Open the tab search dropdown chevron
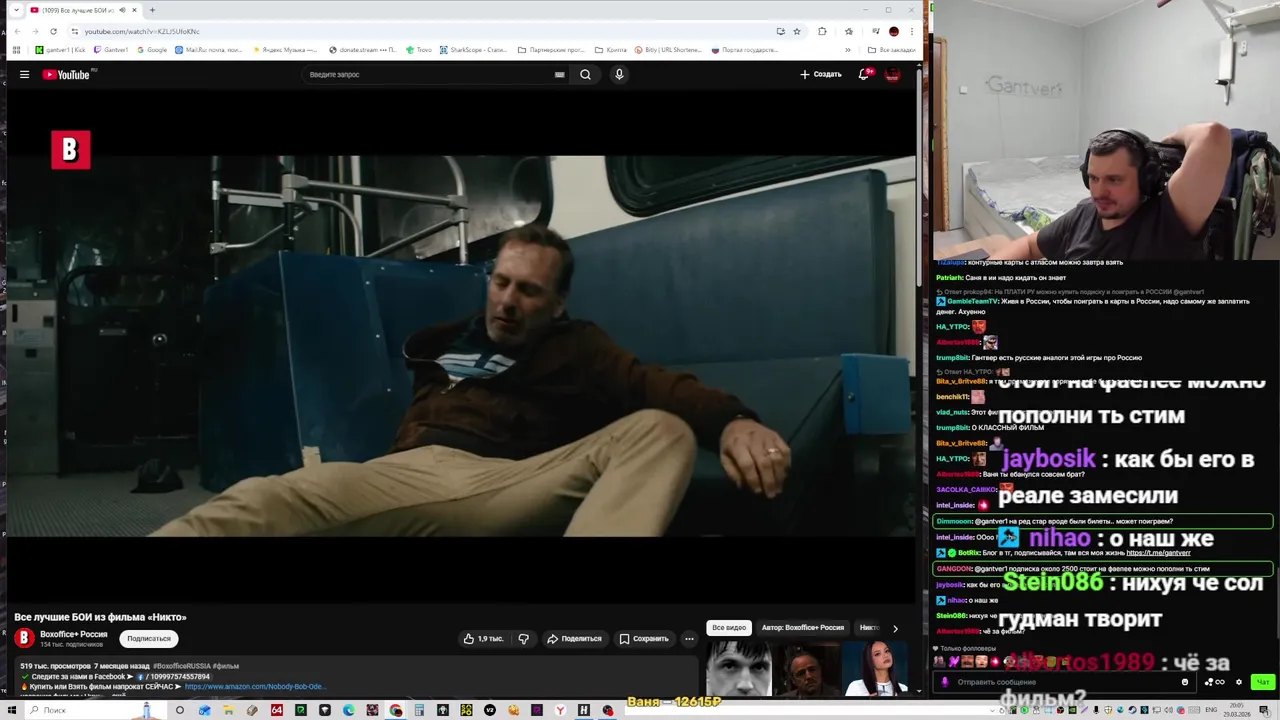The width and height of the screenshot is (1280, 720). pos(15,10)
